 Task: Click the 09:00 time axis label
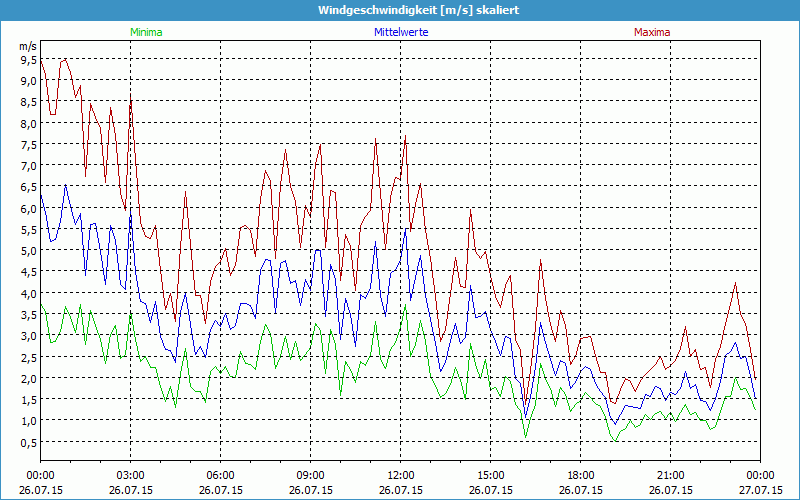[310, 476]
